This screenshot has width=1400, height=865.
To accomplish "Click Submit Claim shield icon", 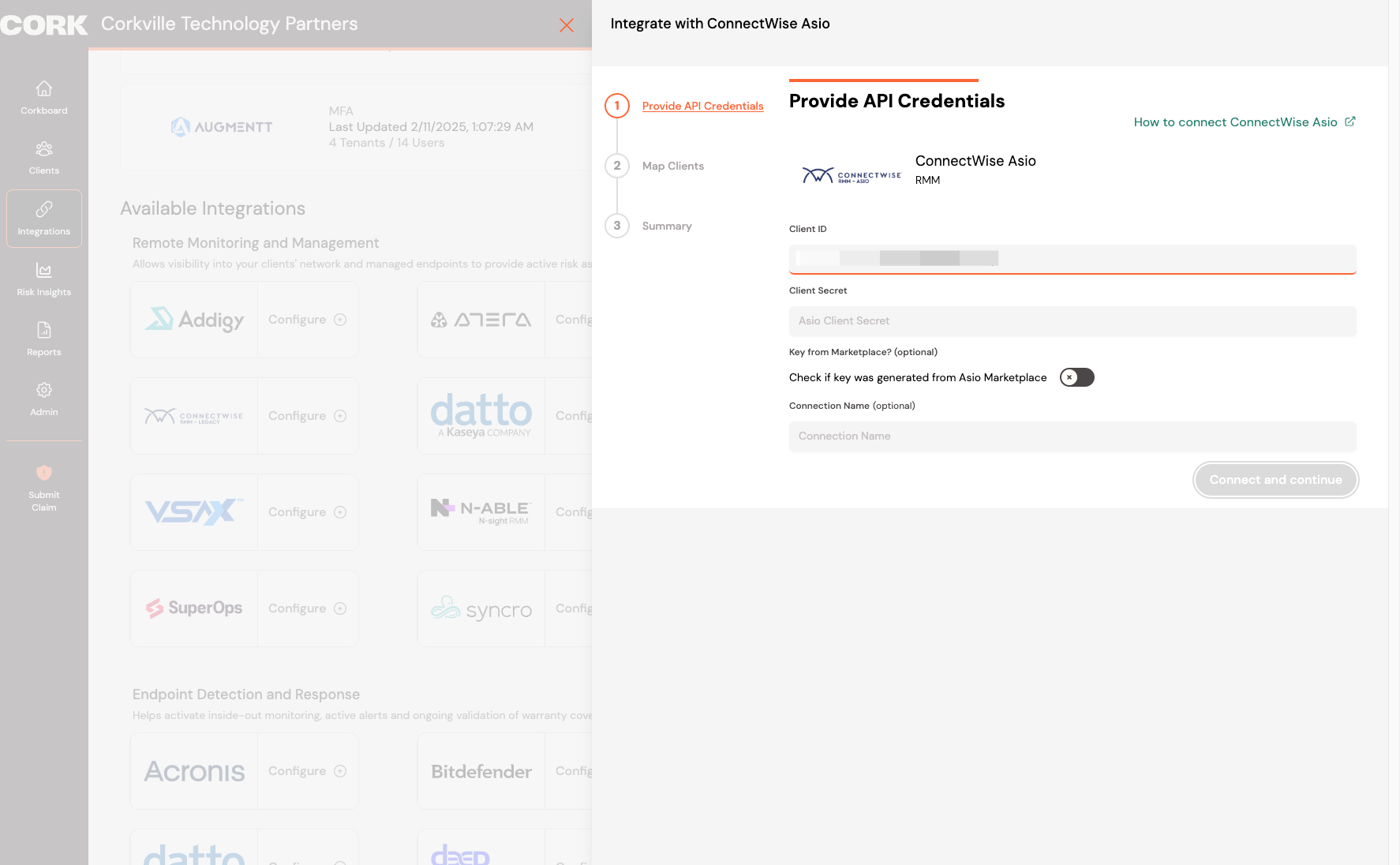I will (x=44, y=473).
